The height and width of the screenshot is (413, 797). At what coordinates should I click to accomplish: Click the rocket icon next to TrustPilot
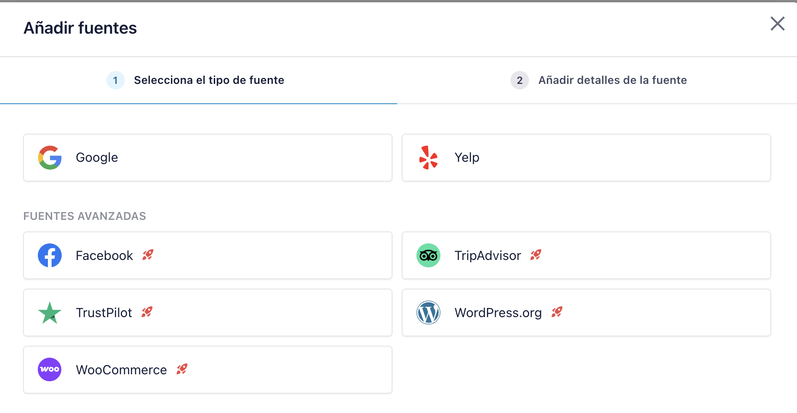click(x=147, y=312)
